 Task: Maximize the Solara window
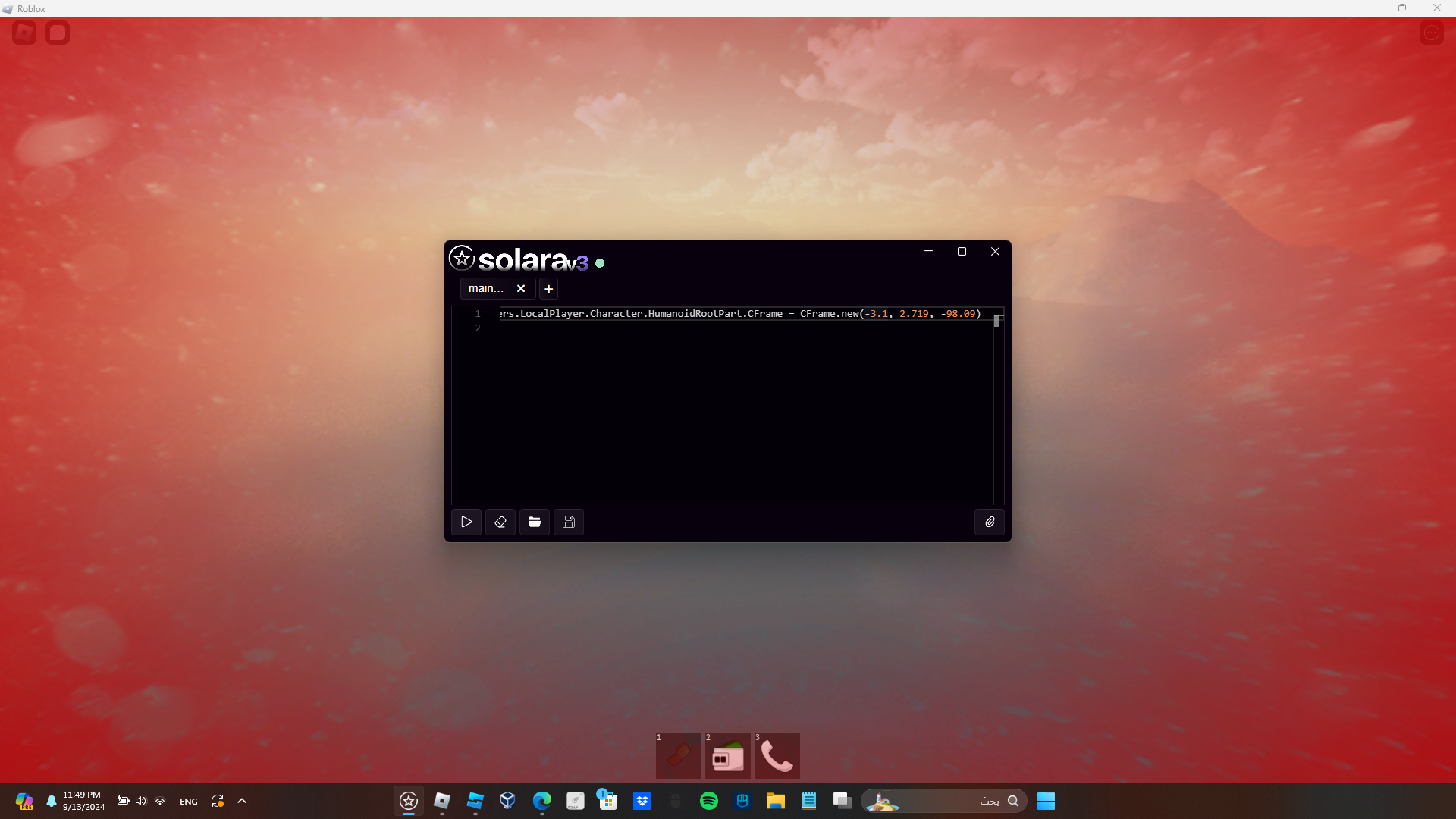(962, 252)
